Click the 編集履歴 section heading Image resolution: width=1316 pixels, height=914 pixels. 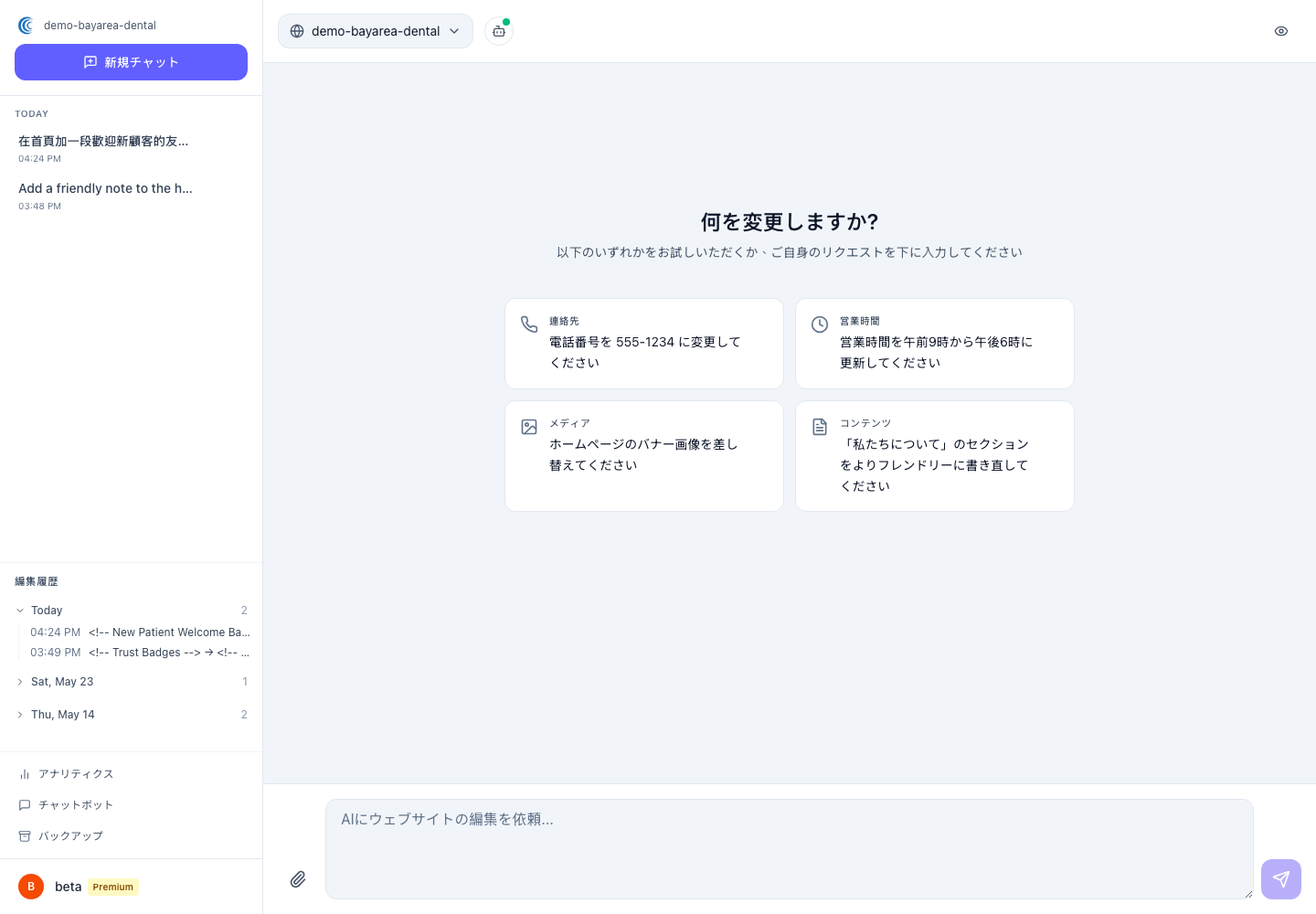37,581
